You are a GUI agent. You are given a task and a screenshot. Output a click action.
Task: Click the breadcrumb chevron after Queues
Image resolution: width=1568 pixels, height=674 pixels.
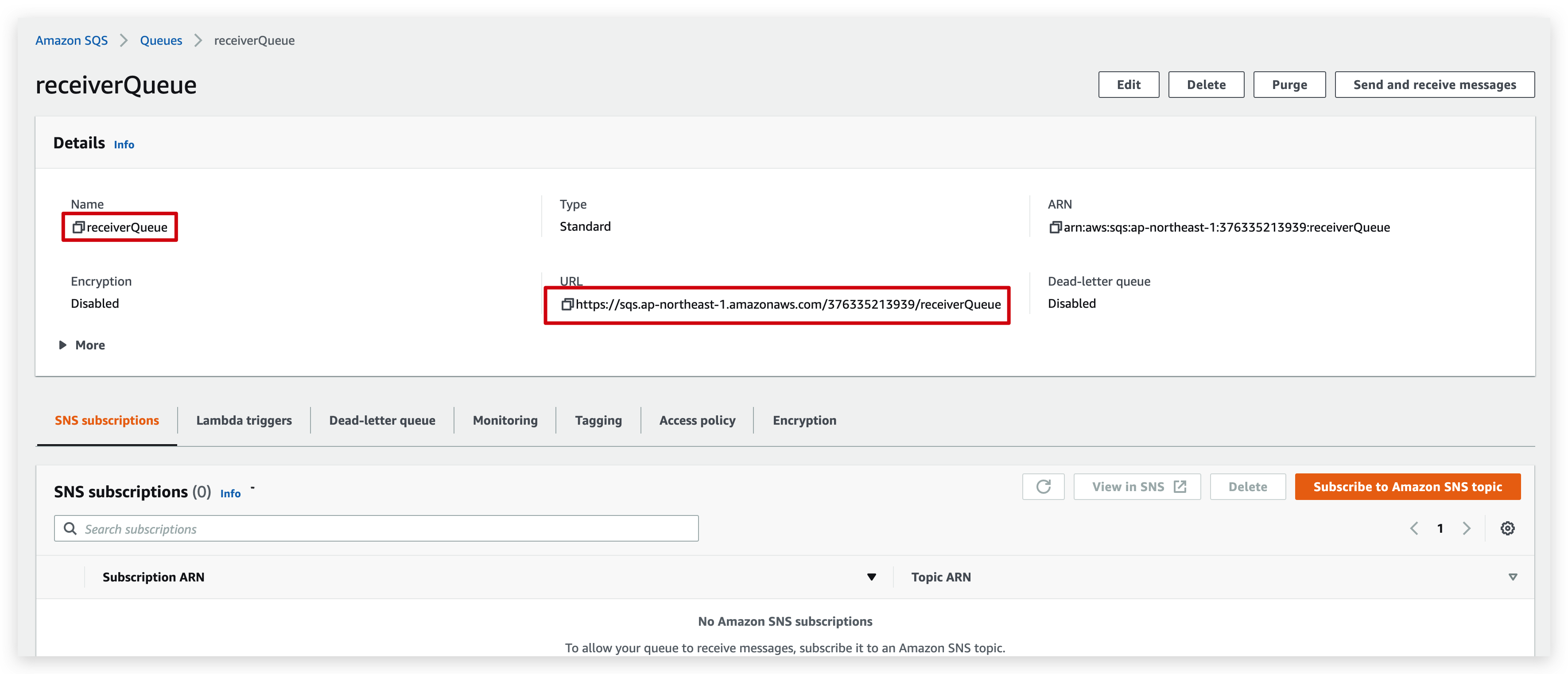198,40
